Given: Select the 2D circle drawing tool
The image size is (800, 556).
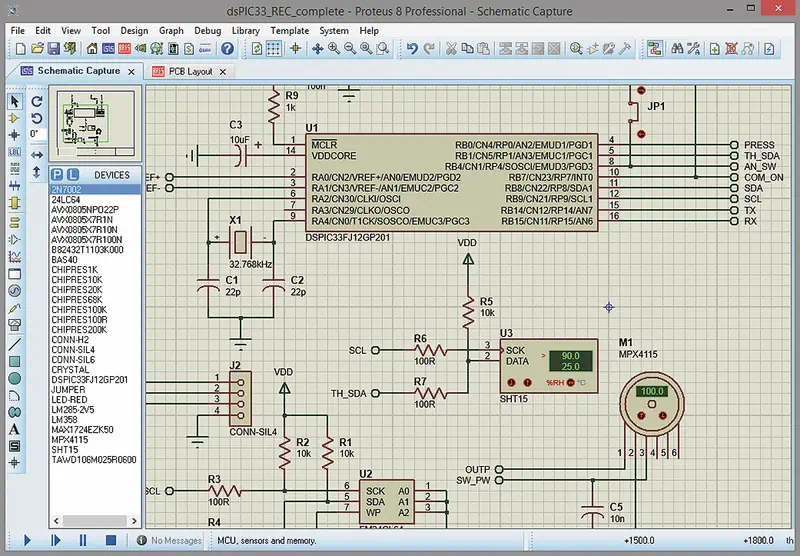Looking at the screenshot, I should click(x=15, y=378).
